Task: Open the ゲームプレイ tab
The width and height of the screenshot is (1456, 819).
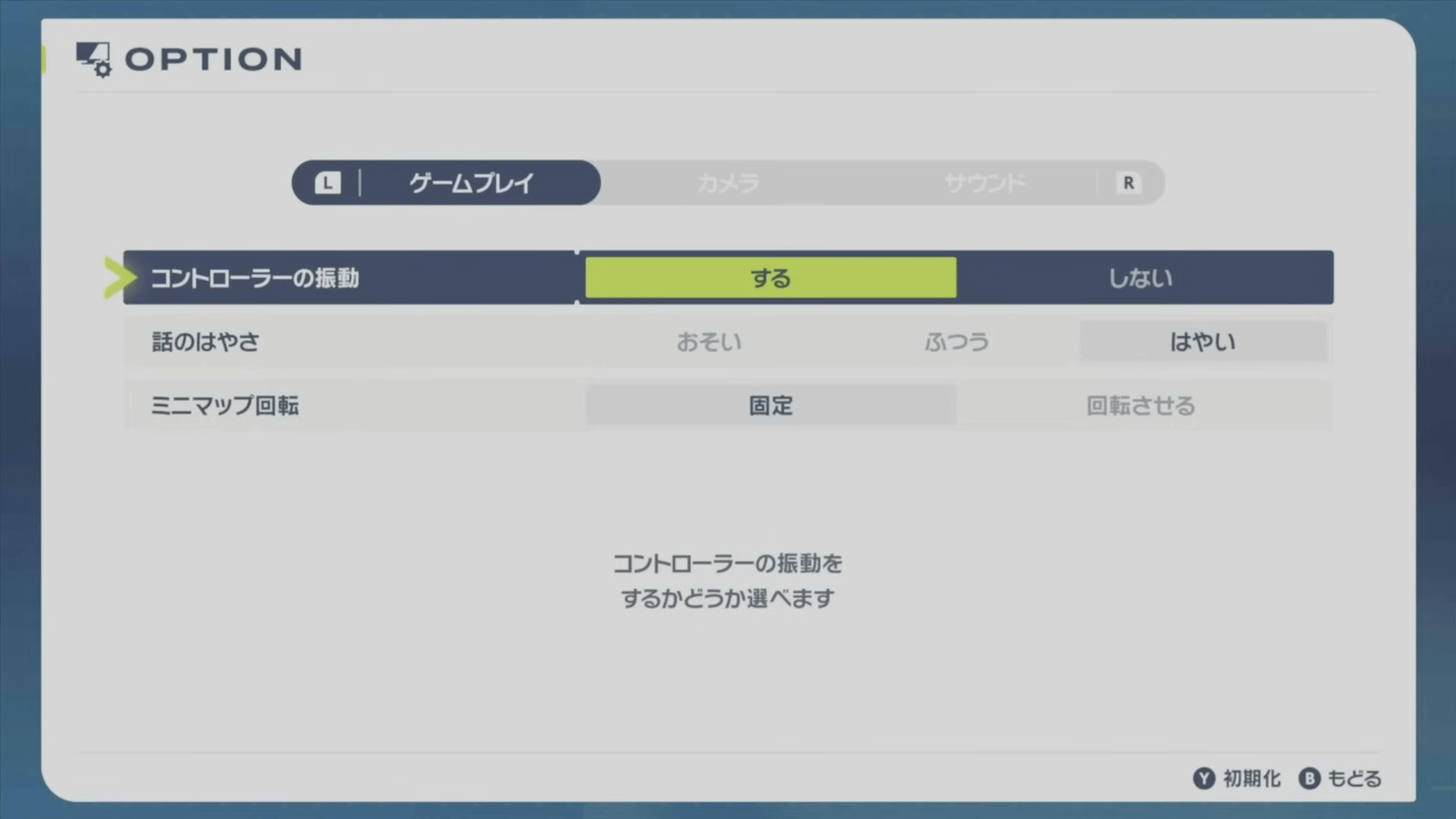Action: click(x=471, y=183)
